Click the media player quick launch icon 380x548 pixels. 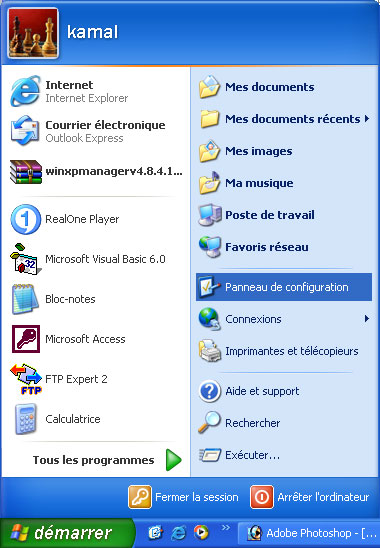(201, 532)
